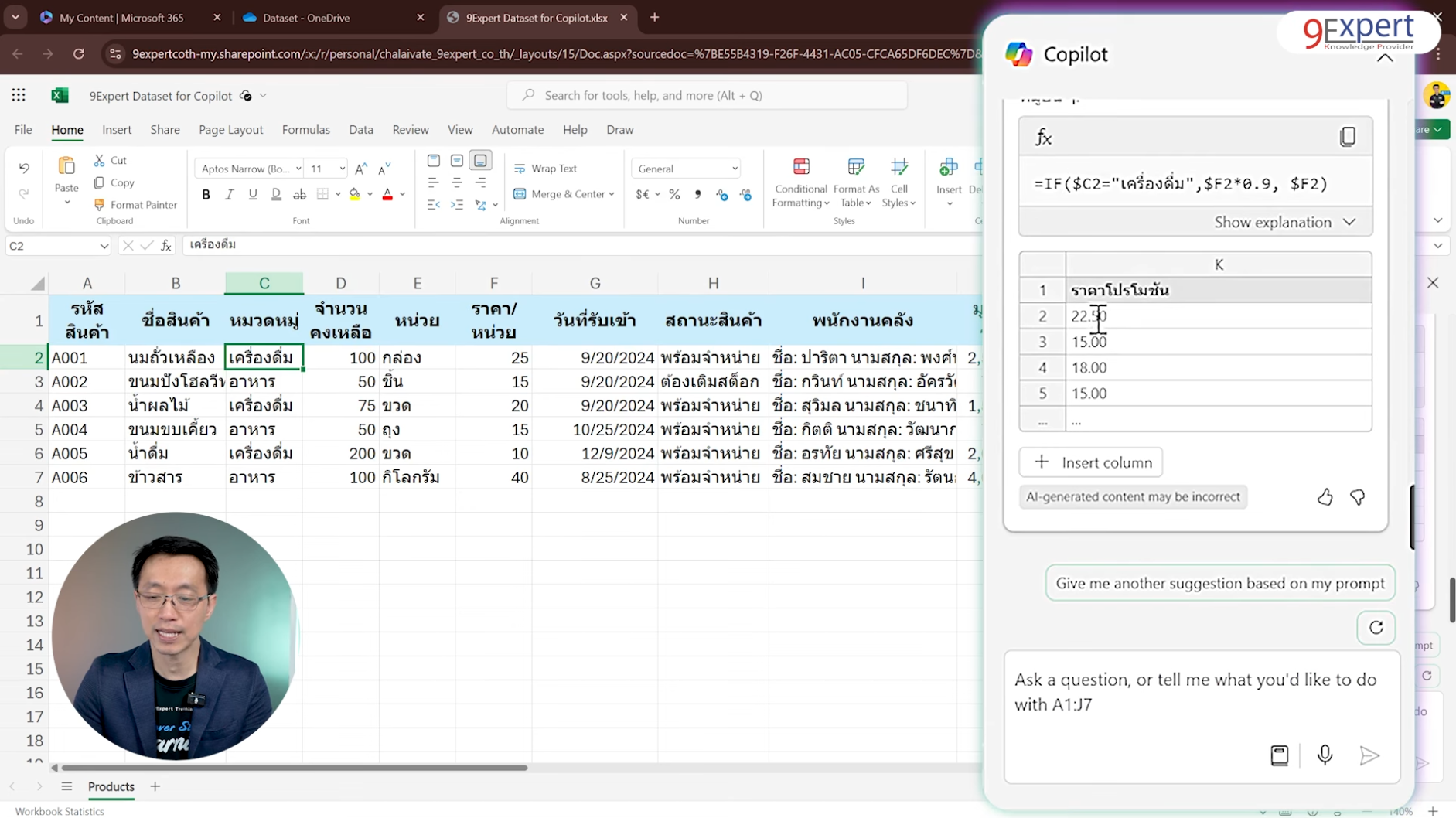Expand the Show explanation section
This screenshot has width=1456, height=818.
1284,222
